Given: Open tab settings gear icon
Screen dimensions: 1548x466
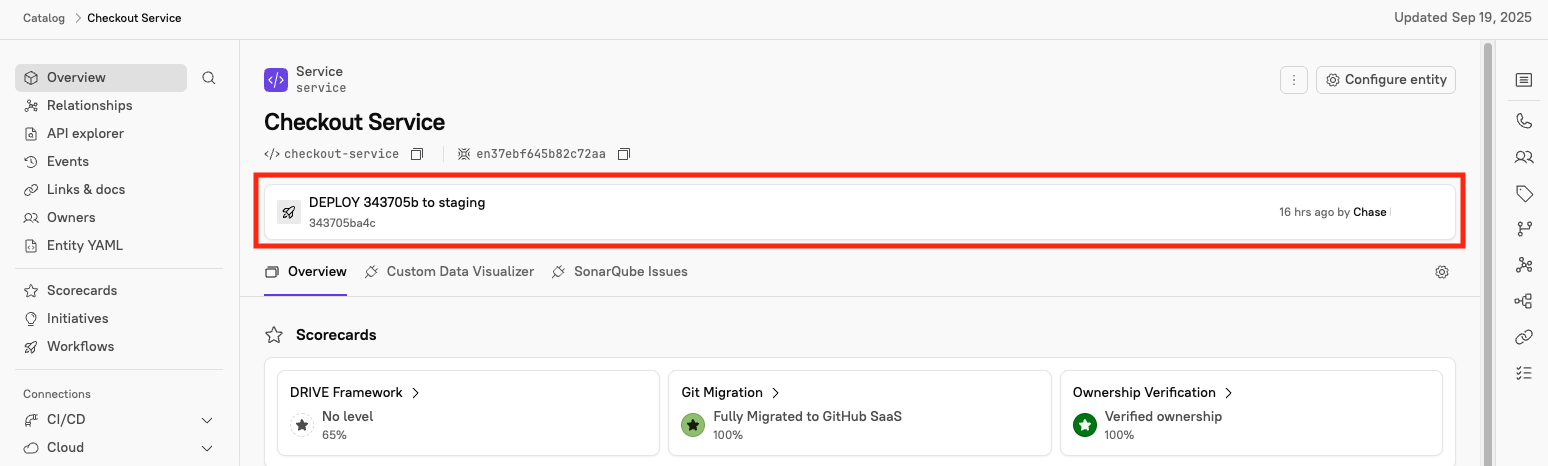Looking at the screenshot, I should pyautogui.click(x=1442, y=272).
